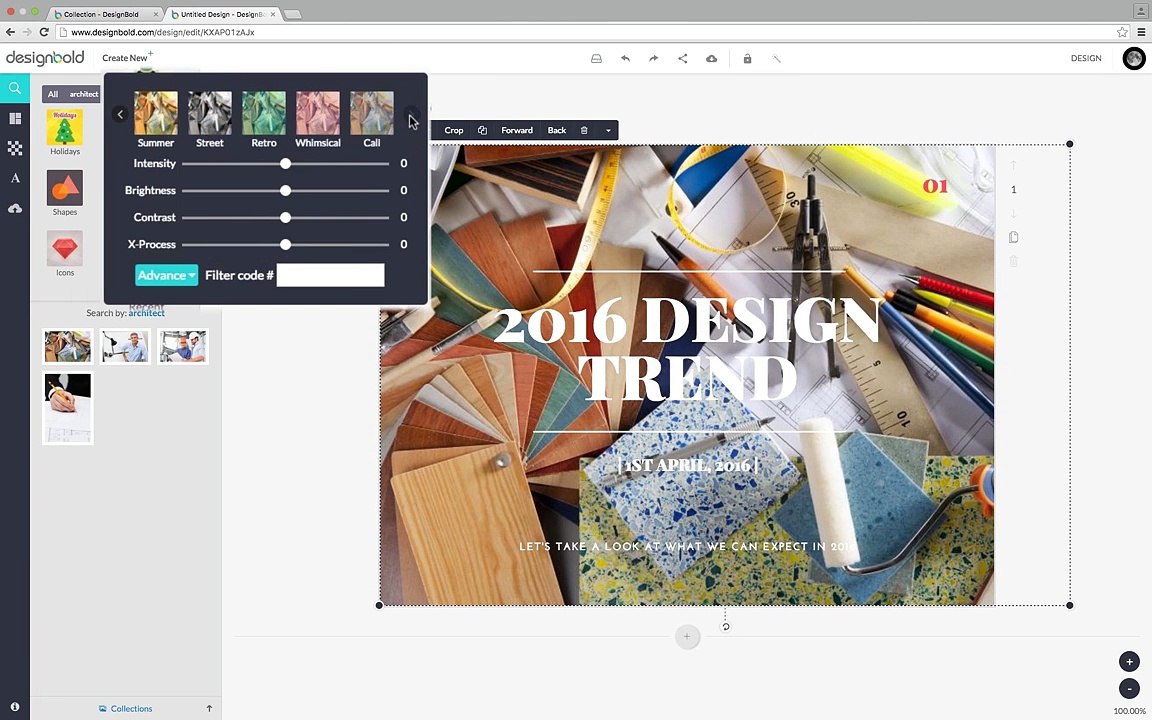Screen dimensions: 1152x720
Task: Open the Icons category
Action: coord(65,253)
